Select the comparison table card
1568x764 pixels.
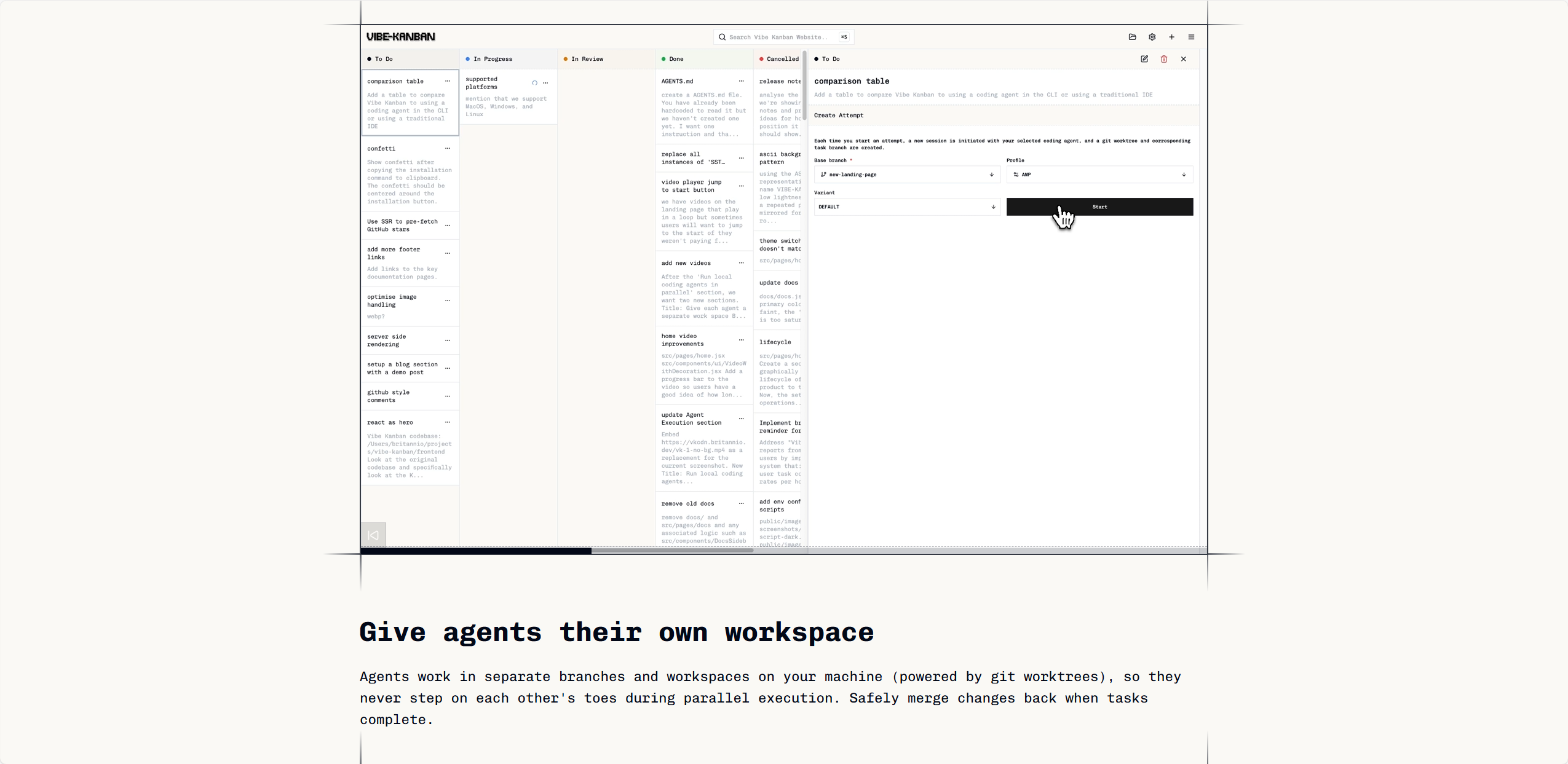(410, 103)
